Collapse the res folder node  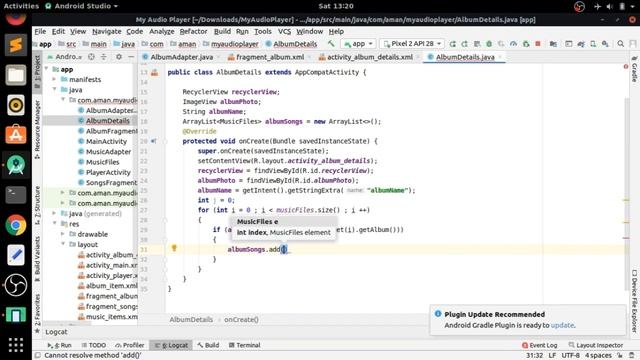click(x=54, y=224)
